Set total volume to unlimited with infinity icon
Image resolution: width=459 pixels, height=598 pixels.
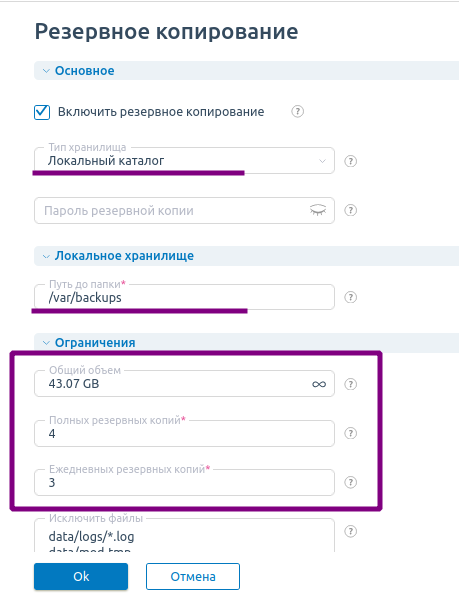coord(319,384)
